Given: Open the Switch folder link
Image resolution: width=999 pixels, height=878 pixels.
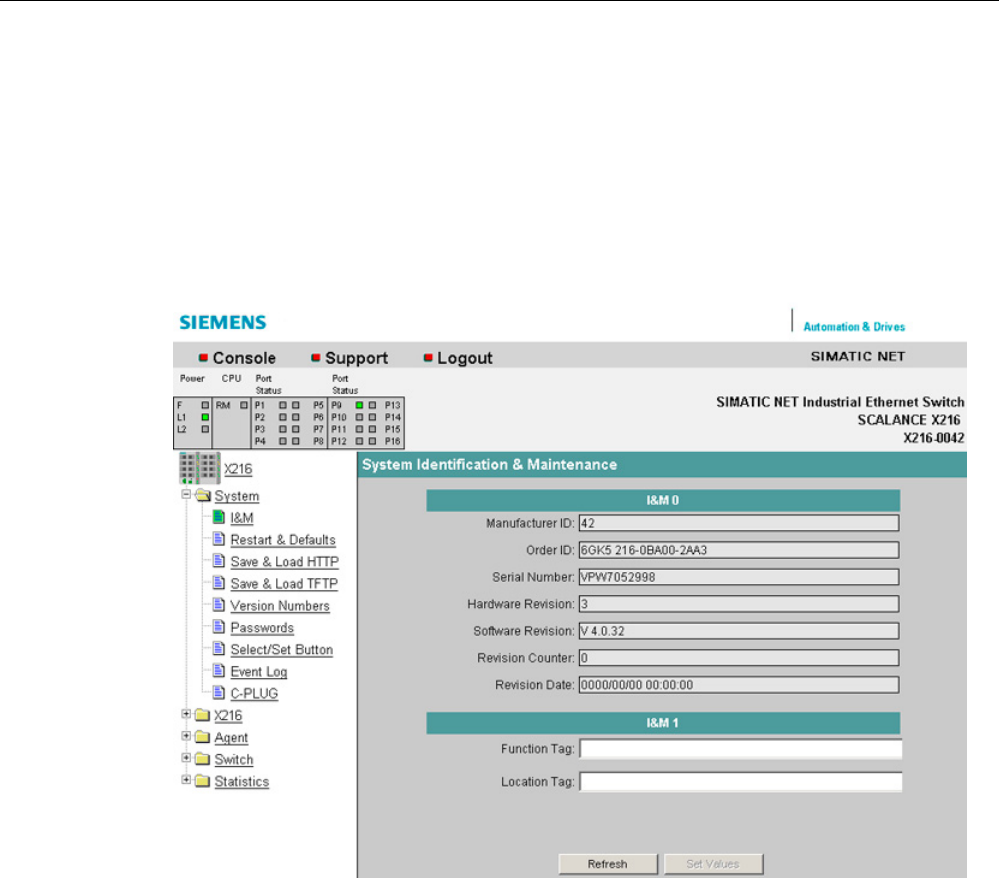Looking at the screenshot, I should pos(234,759).
